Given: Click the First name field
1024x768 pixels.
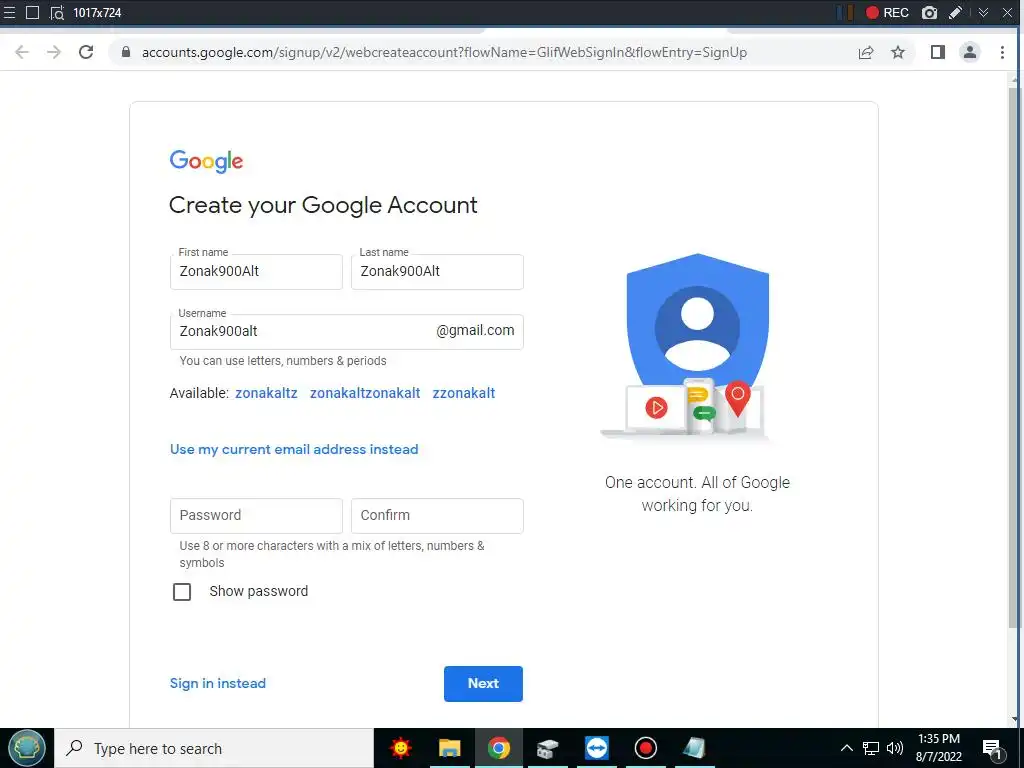Looking at the screenshot, I should point(256,272).
